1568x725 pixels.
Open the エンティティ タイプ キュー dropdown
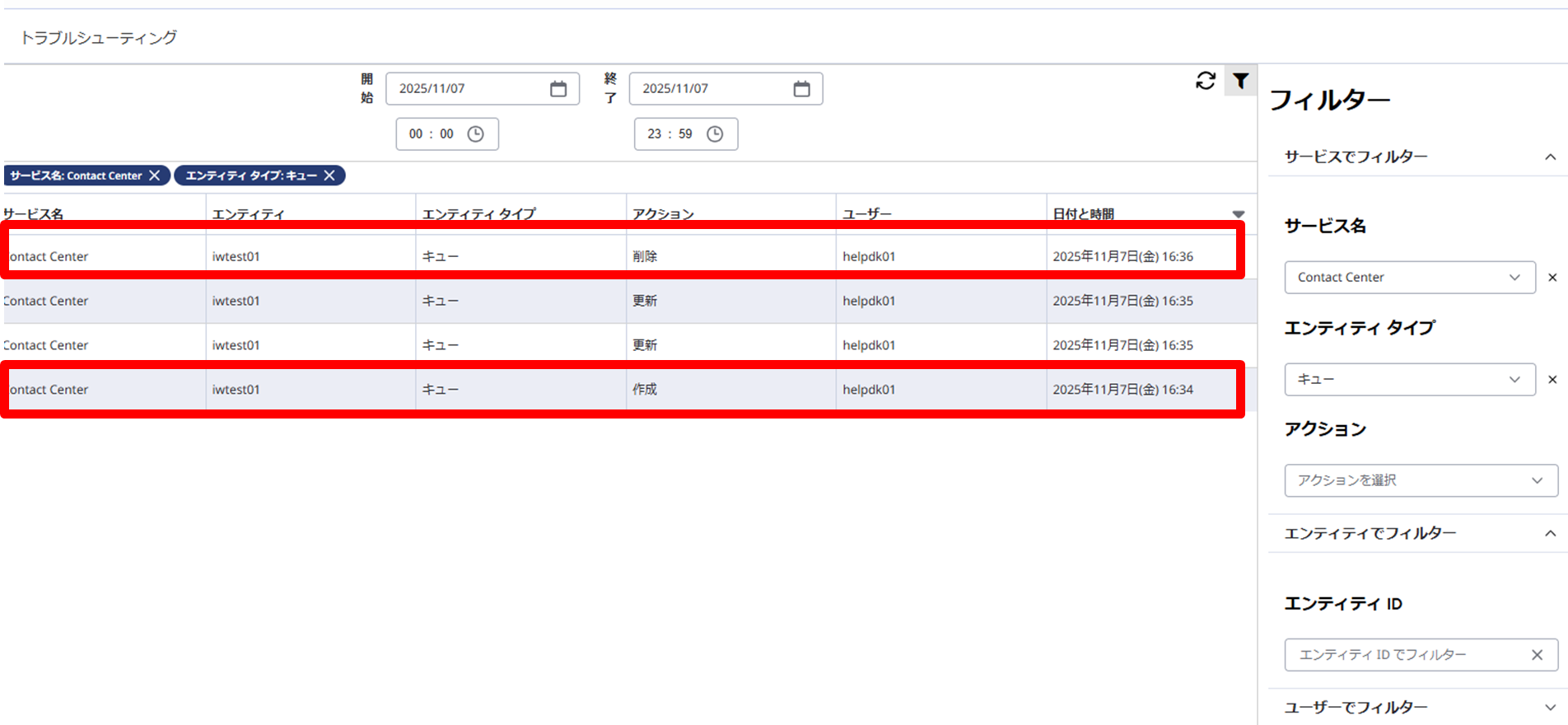(1409, 380)
